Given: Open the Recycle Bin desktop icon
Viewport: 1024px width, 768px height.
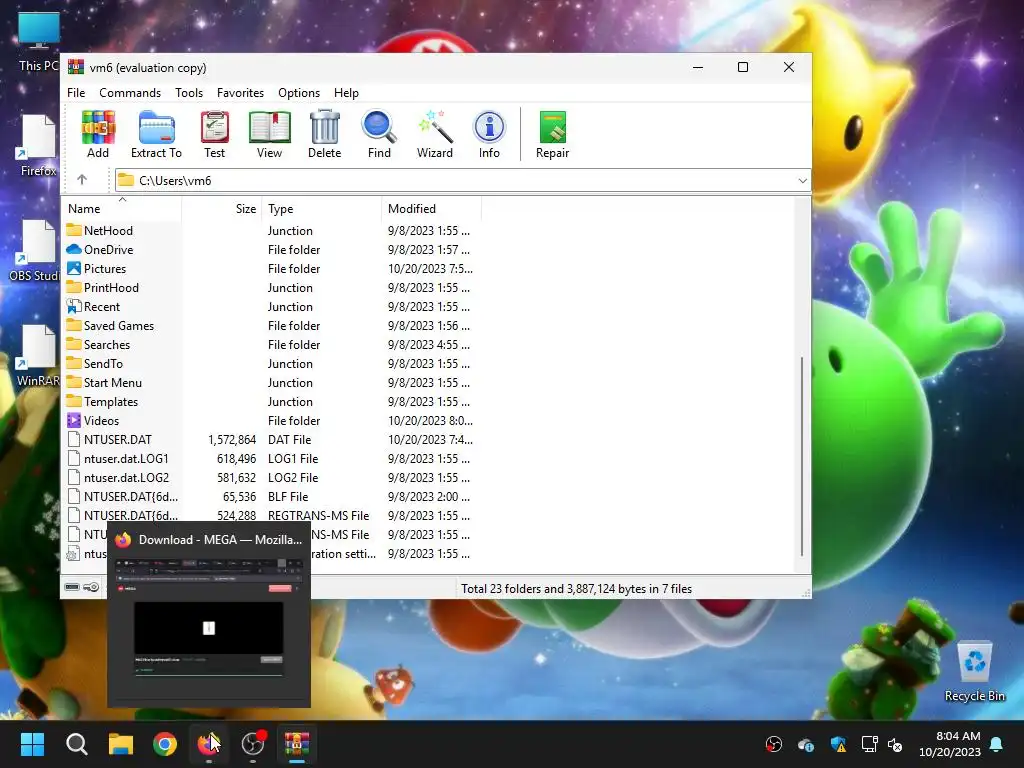Looking at the screenshot, I should tap(974, 670).
